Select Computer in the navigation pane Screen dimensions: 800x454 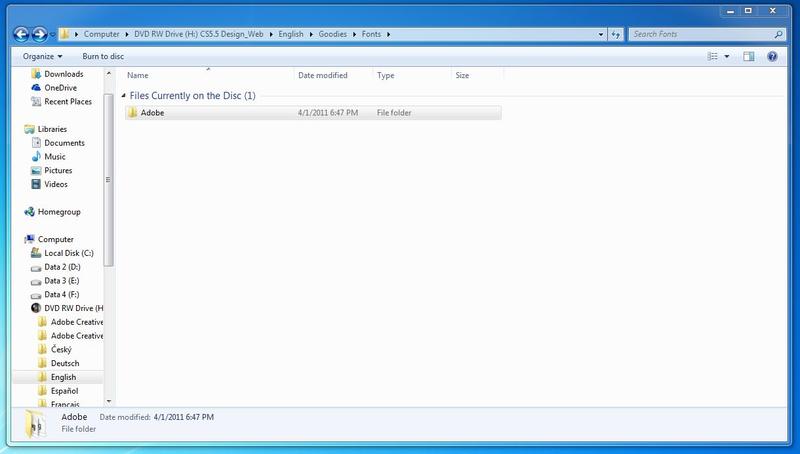point(49,239)
